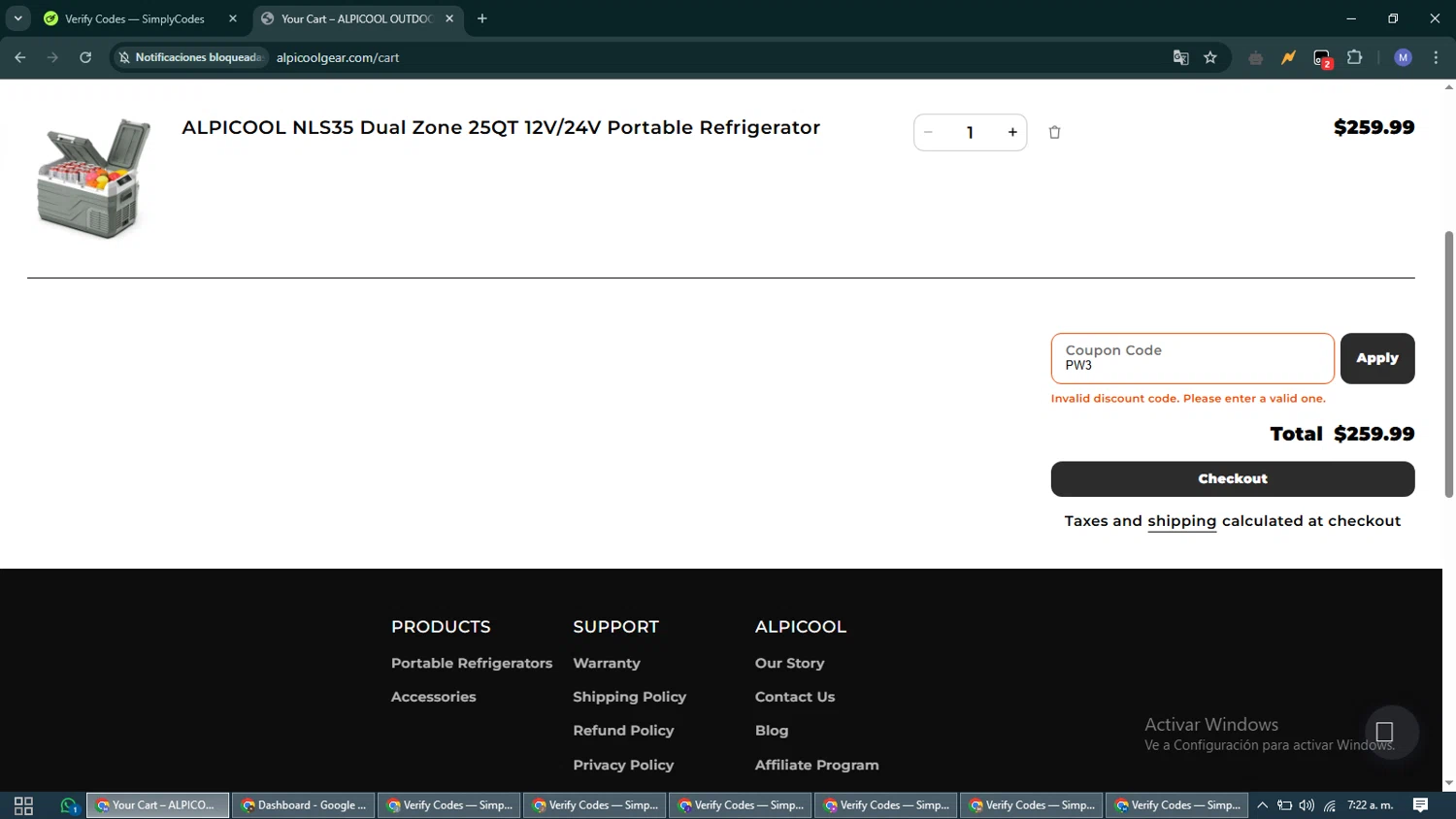Bookmark this page with the star icon

[1210, 57]
